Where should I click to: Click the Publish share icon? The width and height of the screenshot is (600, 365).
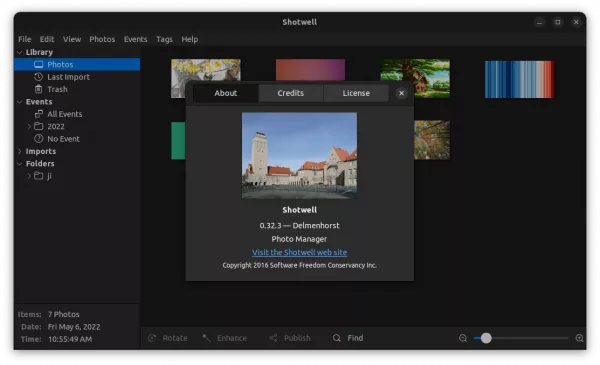(x=273, y=338)
